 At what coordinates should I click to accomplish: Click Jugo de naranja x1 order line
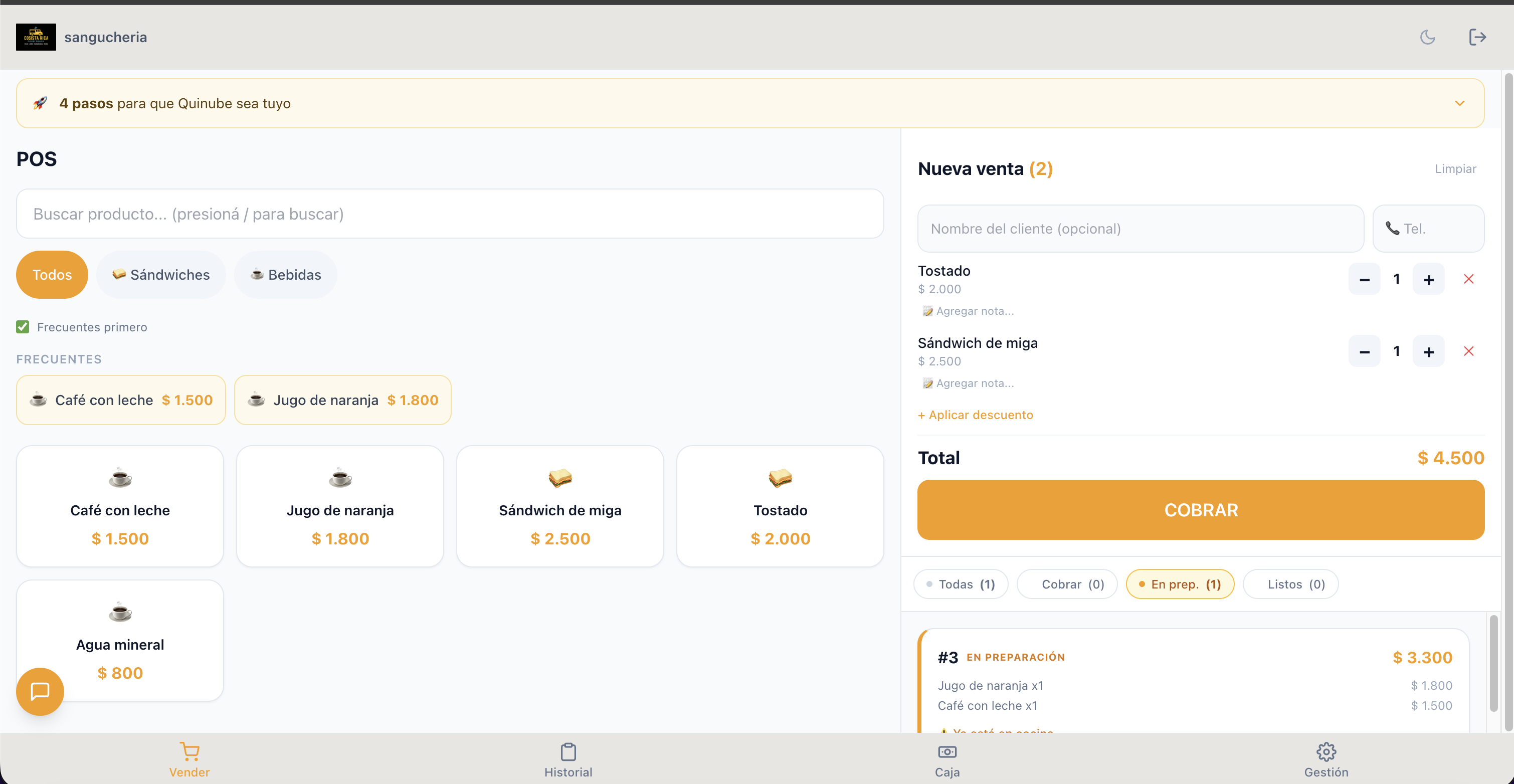tap(990, 685)
